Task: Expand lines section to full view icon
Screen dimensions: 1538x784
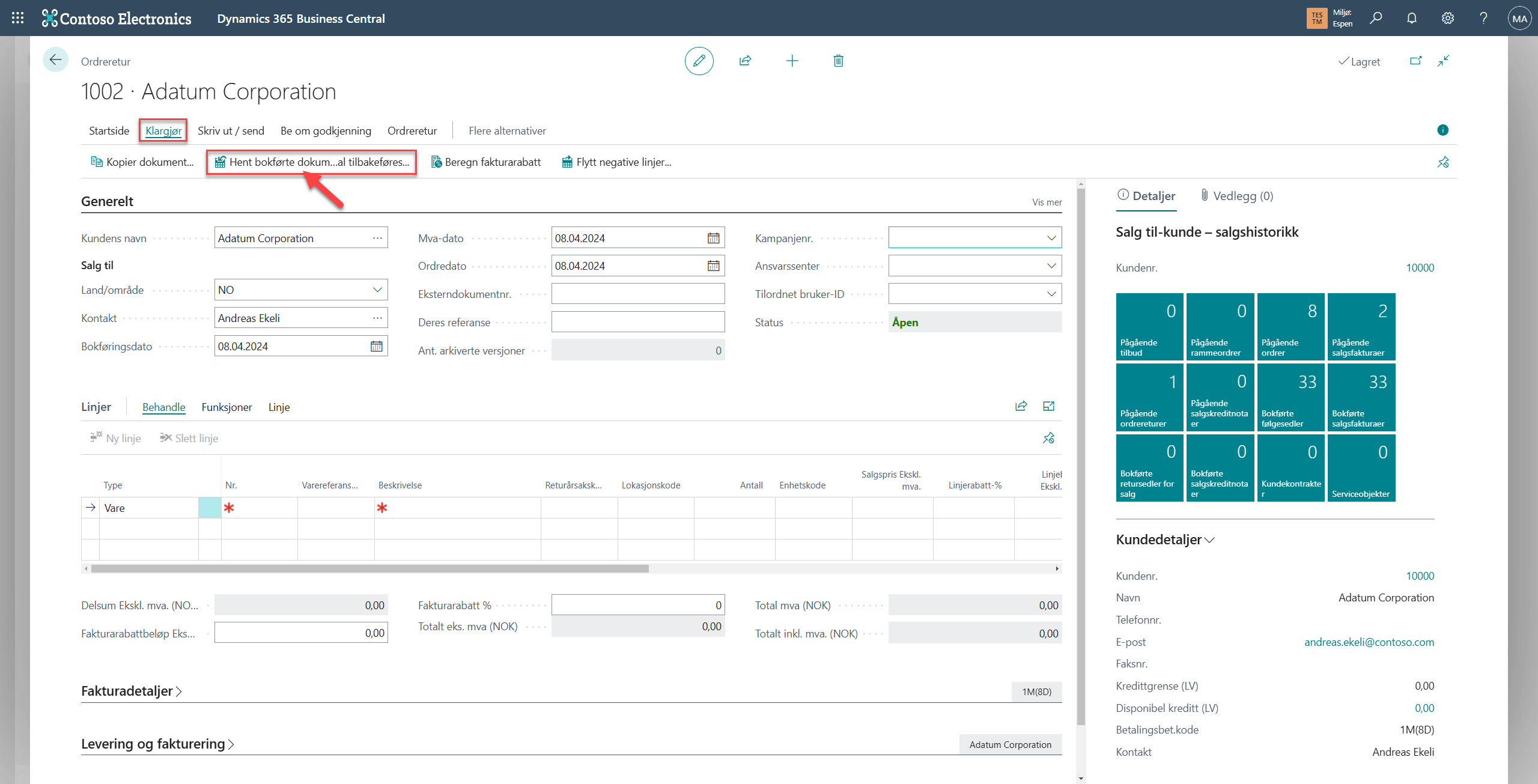Action: pos(1048,407)
